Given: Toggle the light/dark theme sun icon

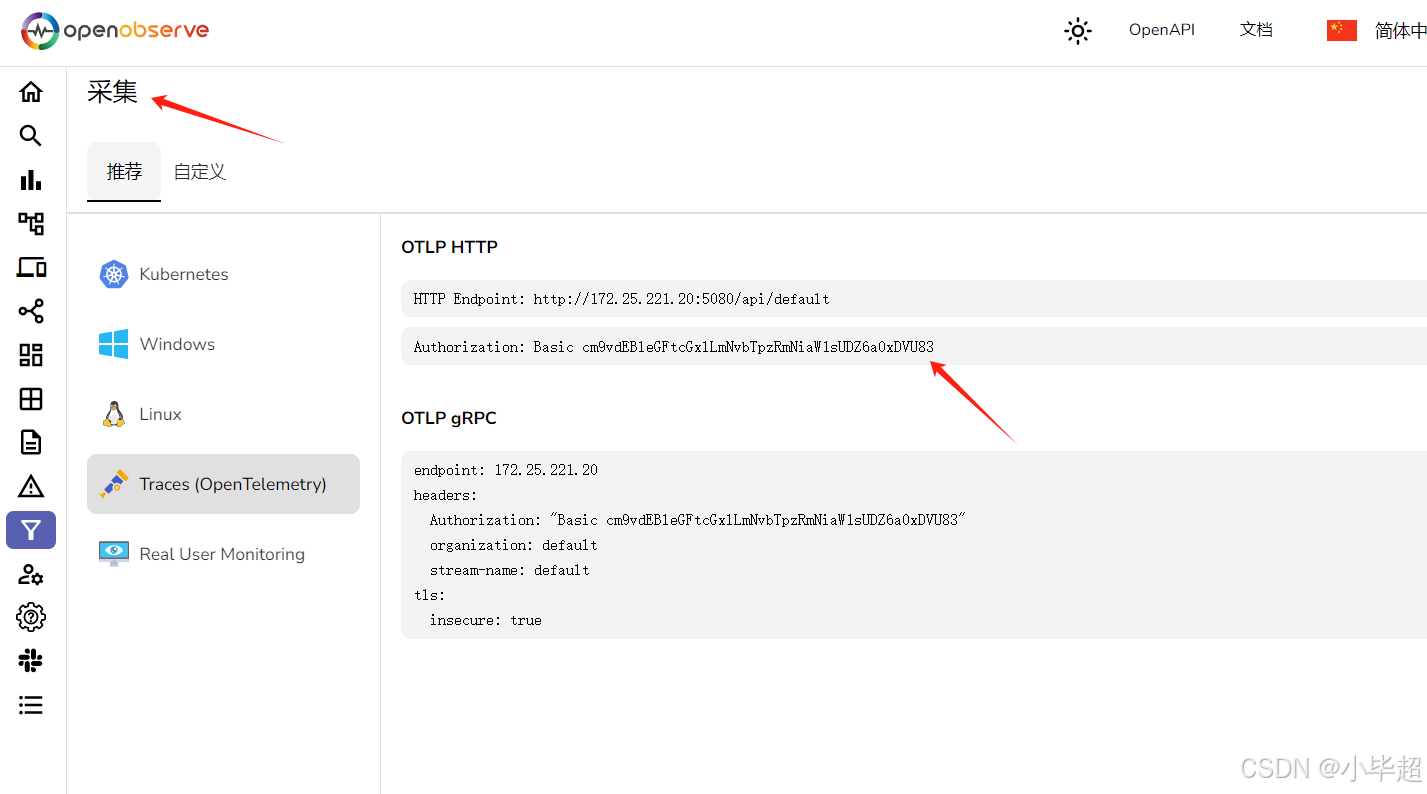Looking at the screenshot, I should pyautogui.click(x=1077, y=31).
